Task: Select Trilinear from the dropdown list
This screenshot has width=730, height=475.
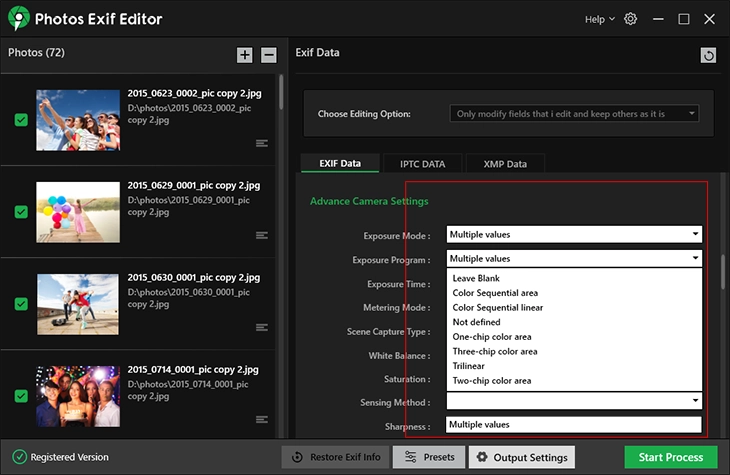Action: (x=467, y=366)
